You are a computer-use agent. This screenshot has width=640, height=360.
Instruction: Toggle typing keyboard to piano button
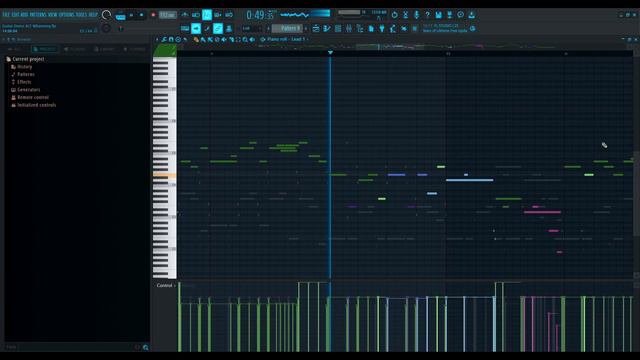coord(184,28)
